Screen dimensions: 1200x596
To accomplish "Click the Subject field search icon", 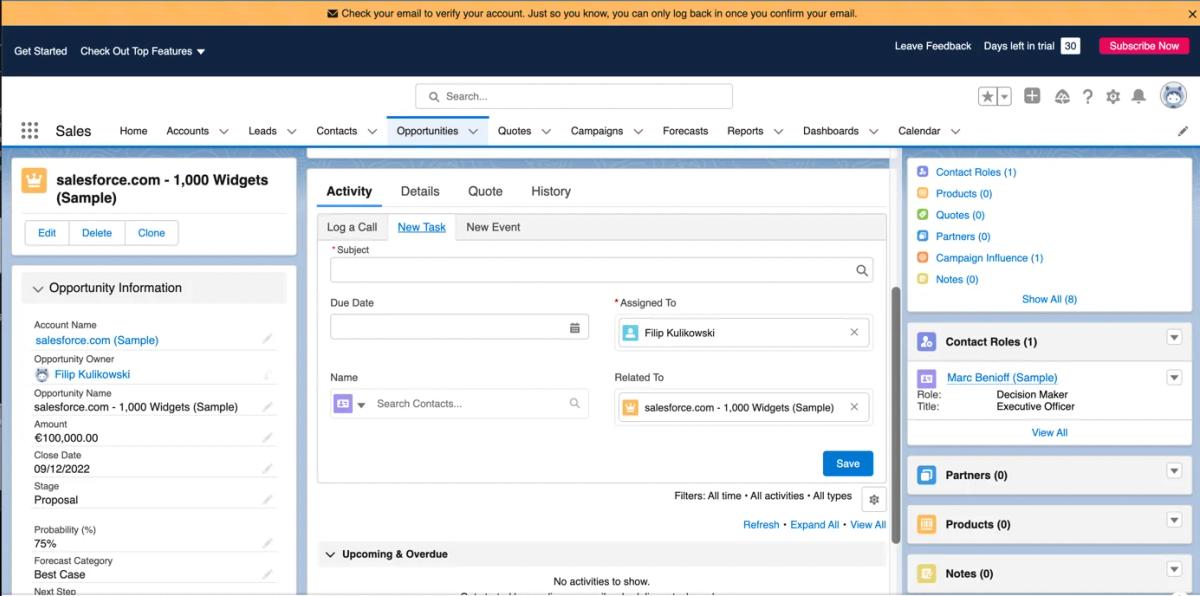I will 862,270.
